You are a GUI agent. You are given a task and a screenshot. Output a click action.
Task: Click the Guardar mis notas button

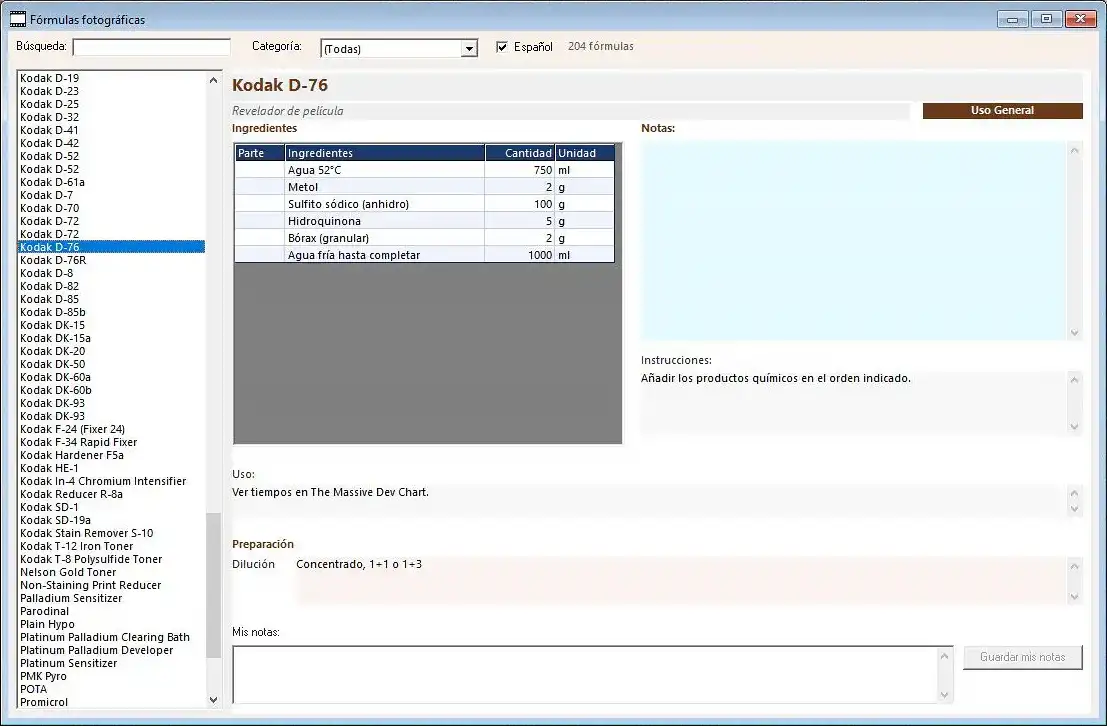(x=1022, y=657)
